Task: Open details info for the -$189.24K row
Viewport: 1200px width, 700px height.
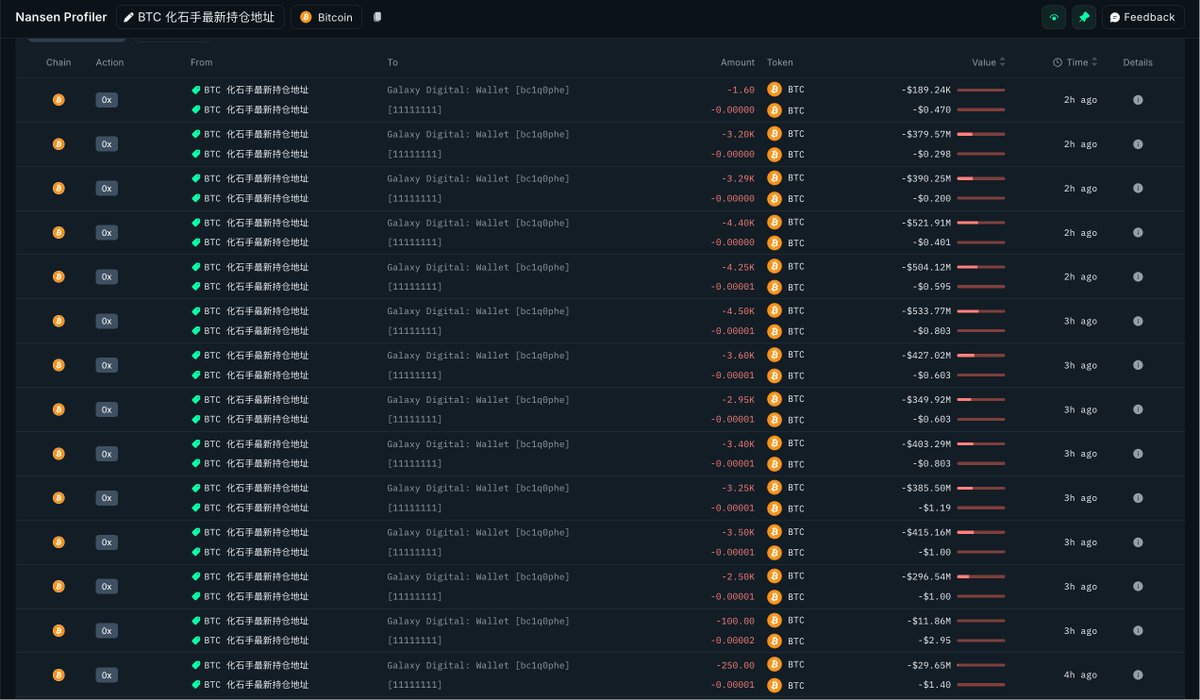Action: (x=1137, y=100)
